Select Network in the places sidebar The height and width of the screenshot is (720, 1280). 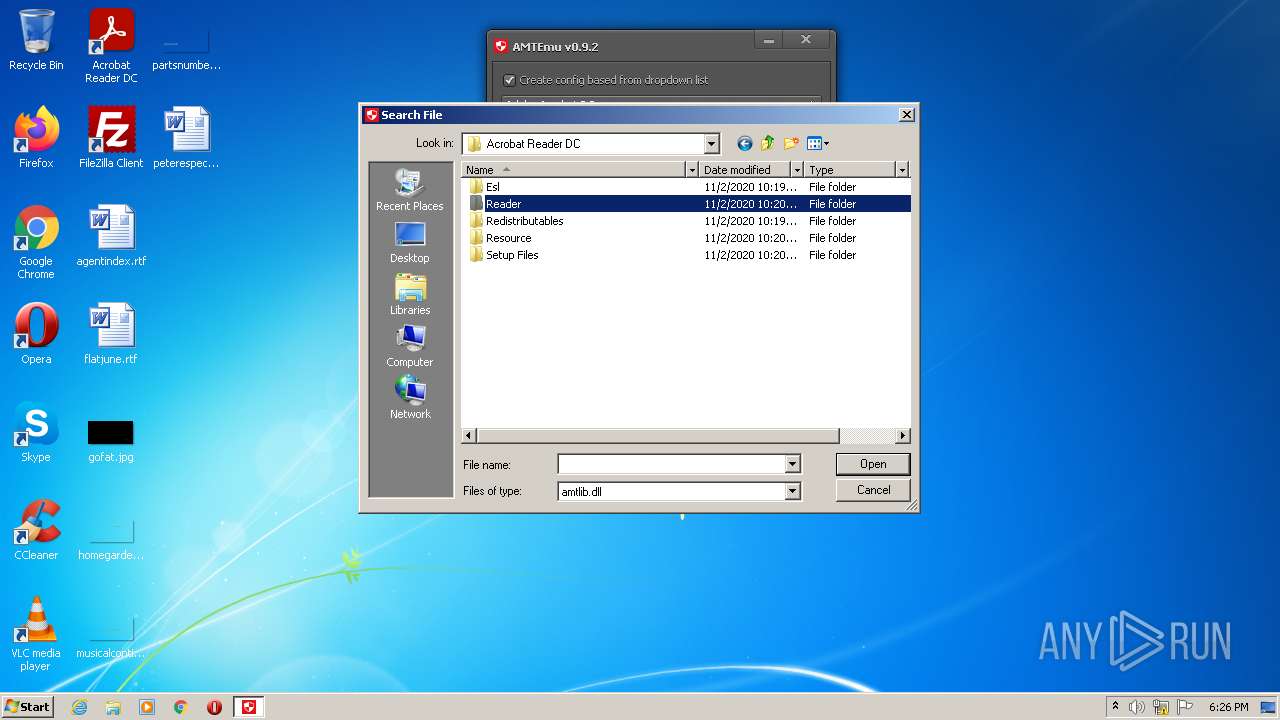tap(410, 398)
